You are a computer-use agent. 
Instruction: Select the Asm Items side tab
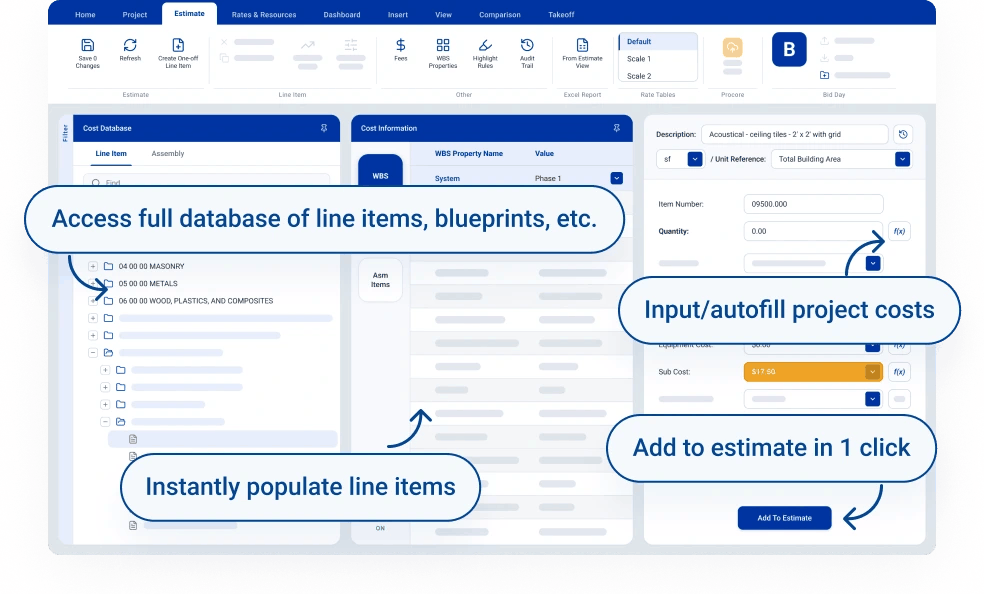click(x=380, y=280)
